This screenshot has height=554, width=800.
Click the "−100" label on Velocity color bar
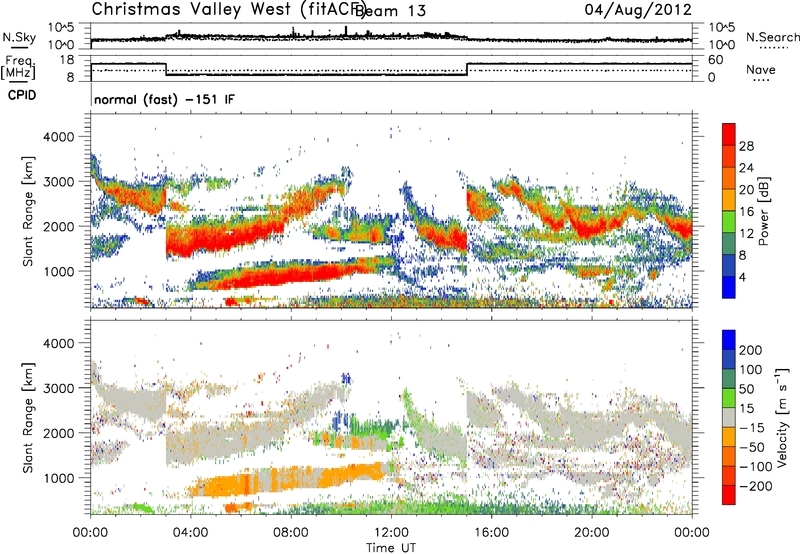click(x=756, y=467)
